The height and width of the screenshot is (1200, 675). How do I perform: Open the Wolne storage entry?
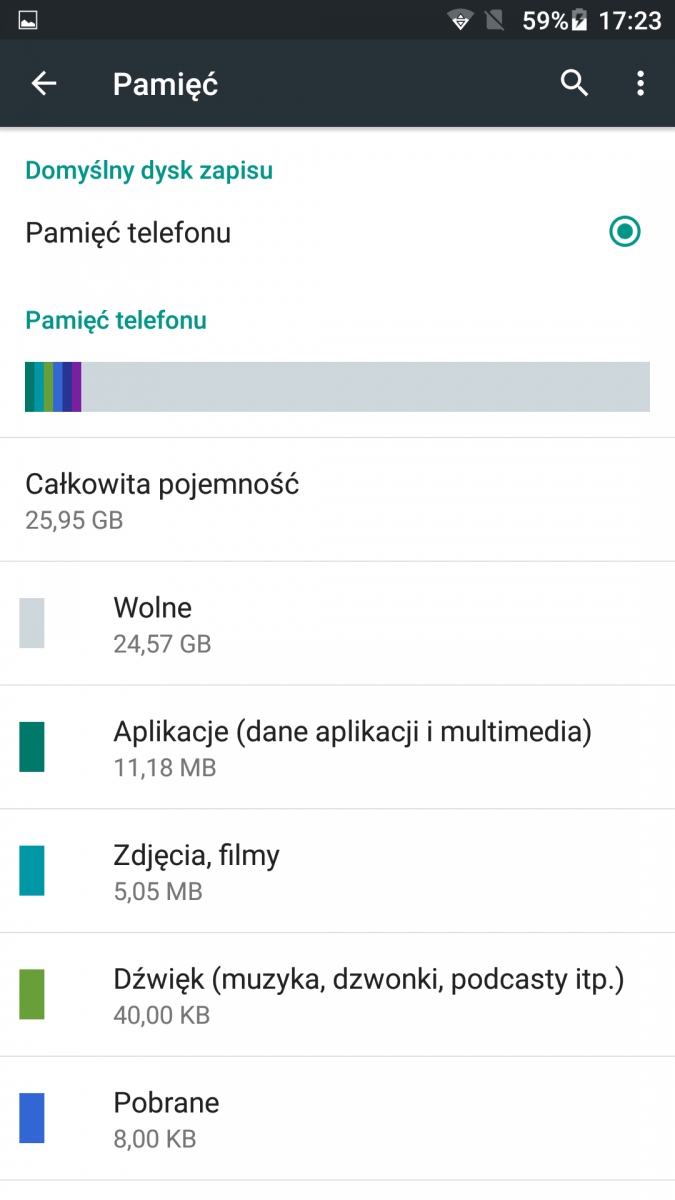337,624
